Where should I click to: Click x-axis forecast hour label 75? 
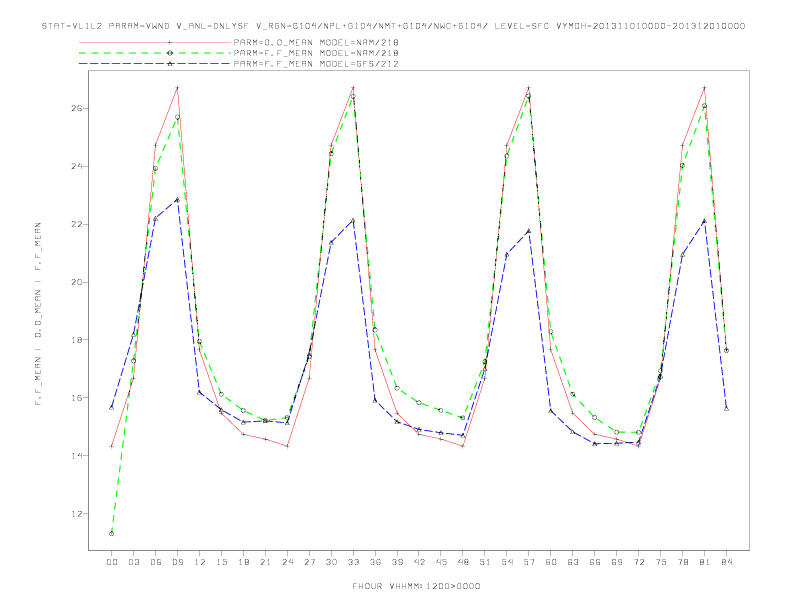click(661, 562)
